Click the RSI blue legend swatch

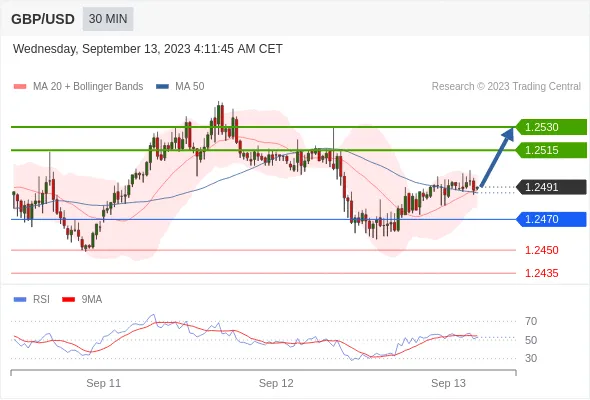pyautogui.click(x=20, y=300)
